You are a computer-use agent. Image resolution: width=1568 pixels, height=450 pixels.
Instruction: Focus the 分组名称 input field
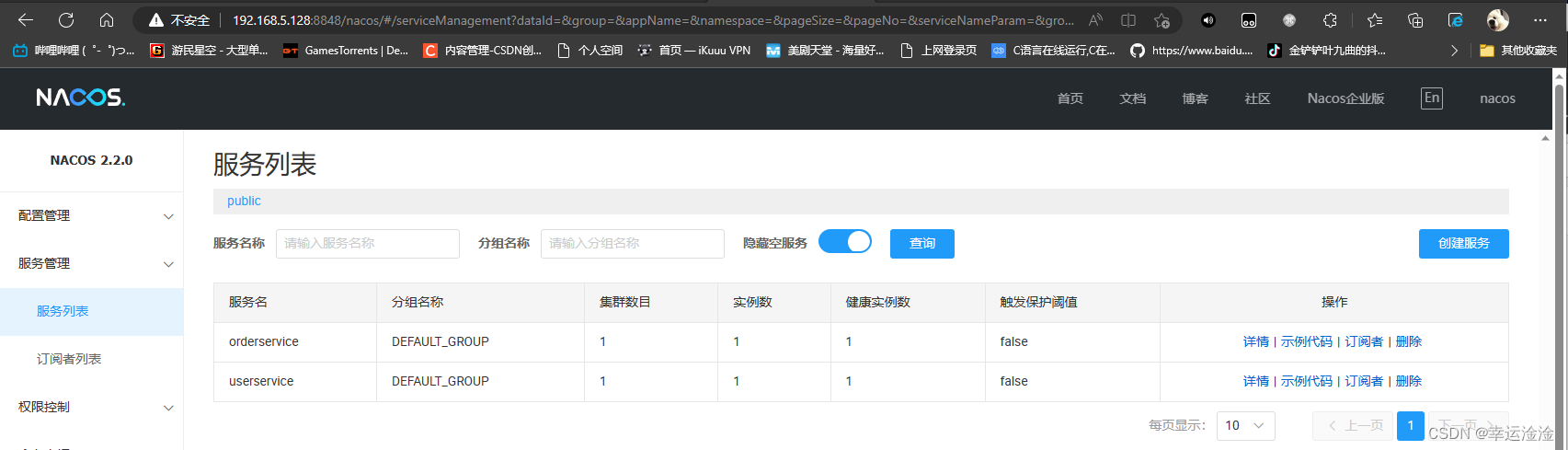point(633,244)
